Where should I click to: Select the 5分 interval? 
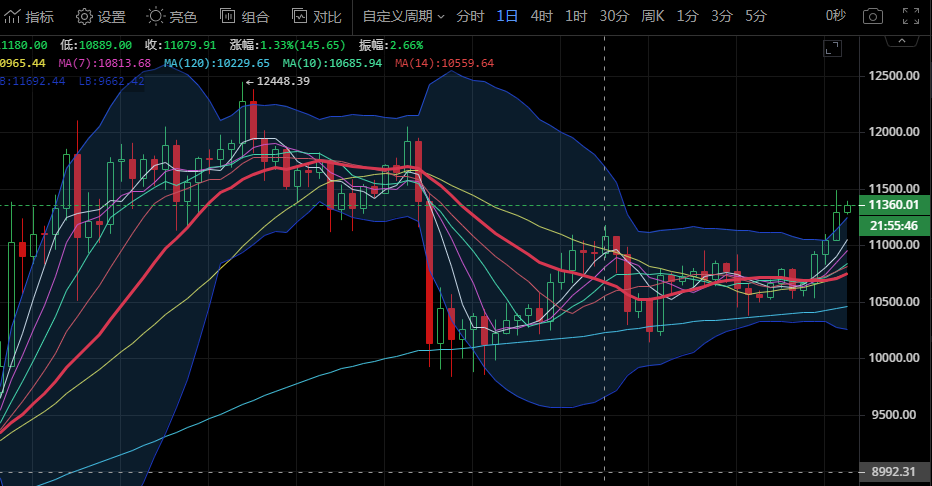pos(756,16)
